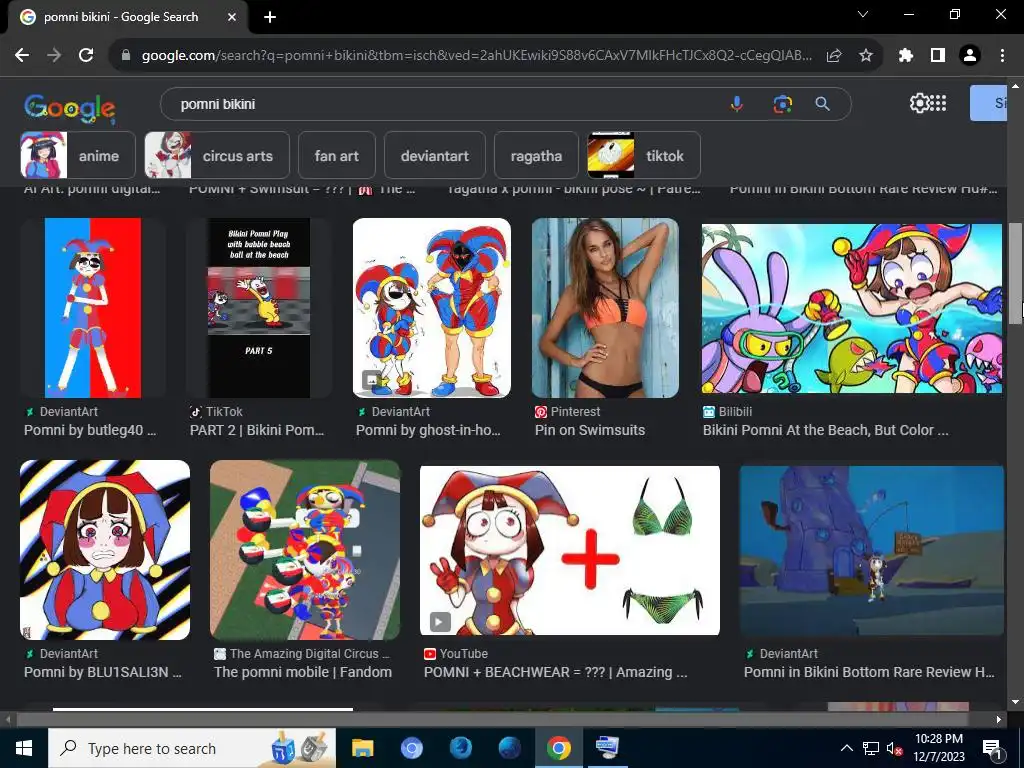Screen dimensions: 1024x768
Task: Click the network icon in system tray
Action: point(871,748)
